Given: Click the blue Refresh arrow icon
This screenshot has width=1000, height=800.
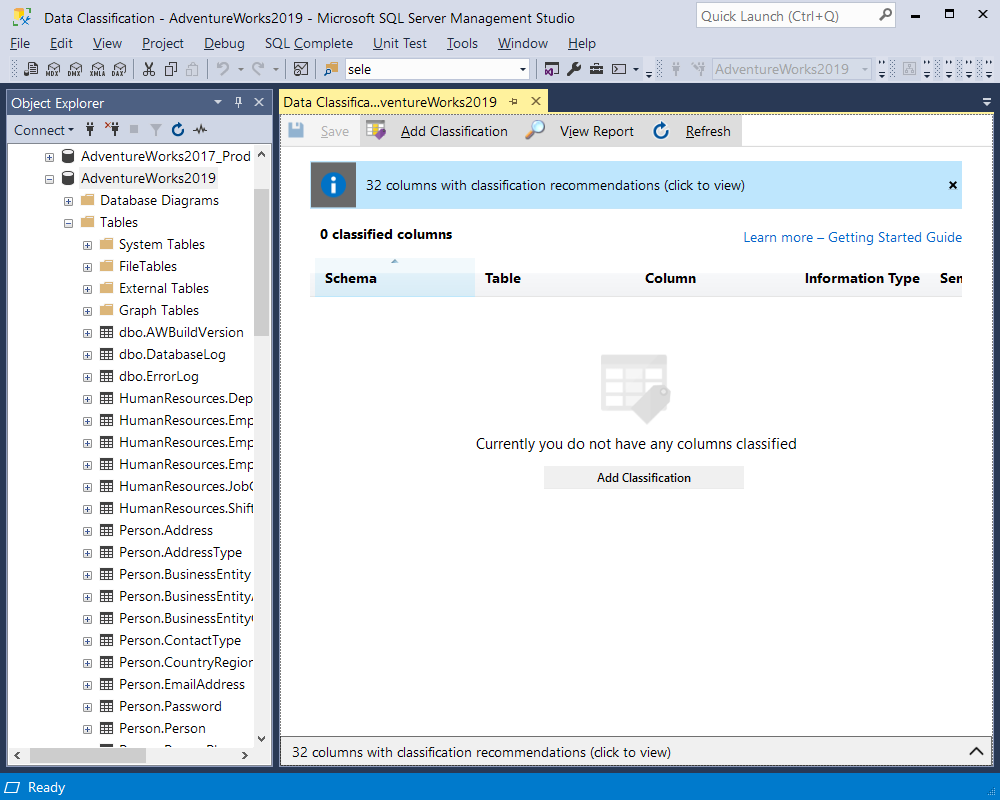Looking at the screenshot, I should (x=661, y=131).
